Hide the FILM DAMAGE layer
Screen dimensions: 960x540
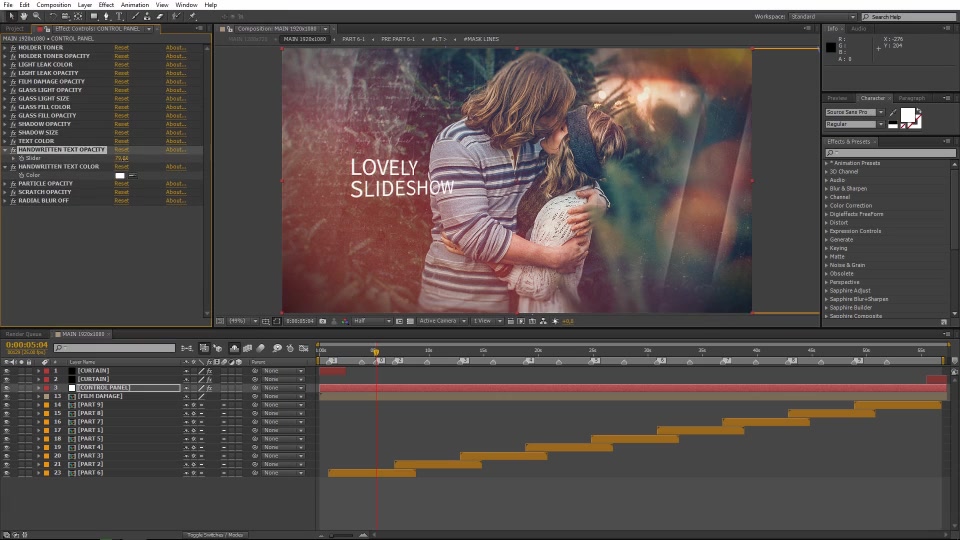tap(7, 396)
